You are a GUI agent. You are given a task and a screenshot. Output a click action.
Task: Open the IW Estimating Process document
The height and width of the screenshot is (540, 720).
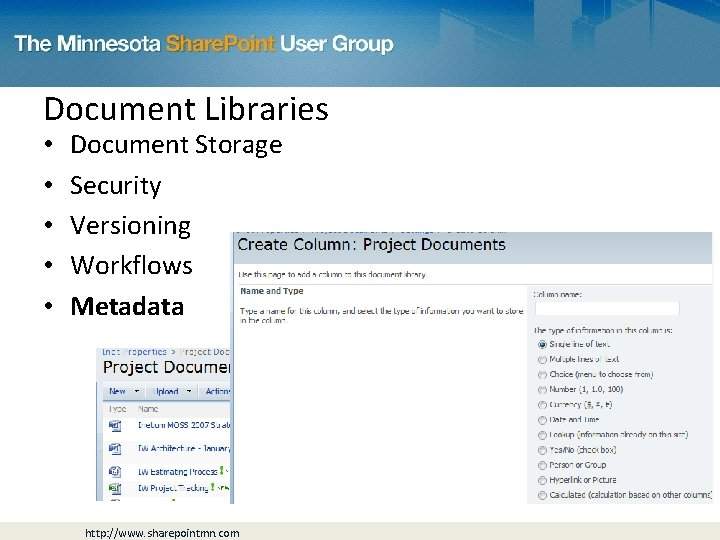coord(178,472)
